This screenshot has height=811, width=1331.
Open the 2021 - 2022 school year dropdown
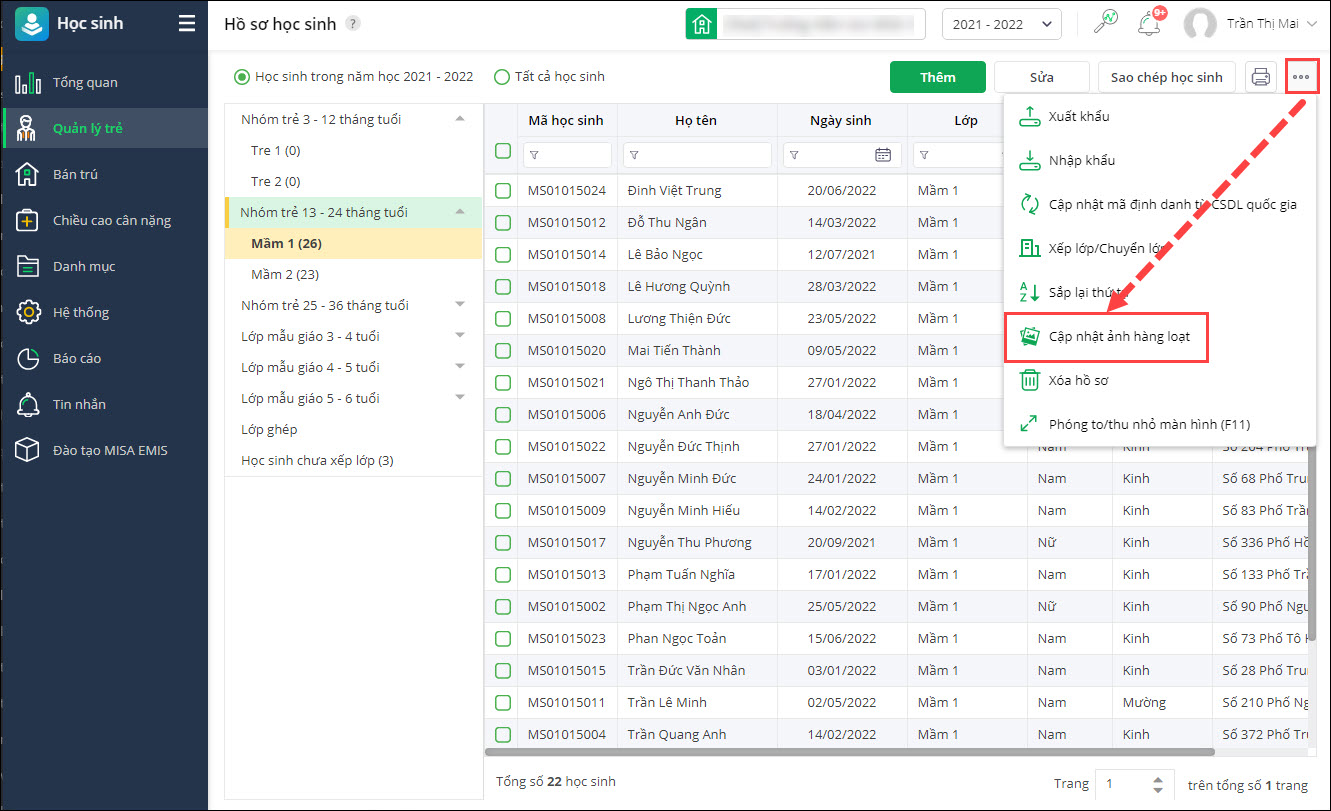click(1001, 24)
